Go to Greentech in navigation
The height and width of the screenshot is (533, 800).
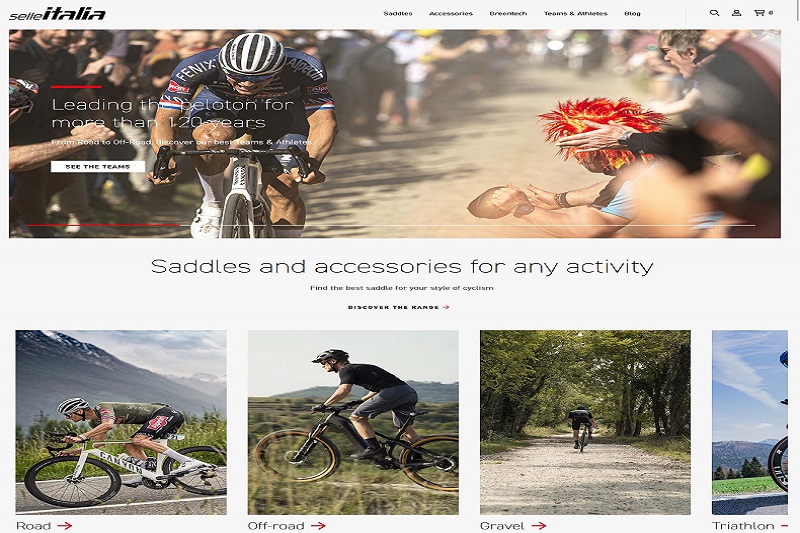tap(508, 13)
